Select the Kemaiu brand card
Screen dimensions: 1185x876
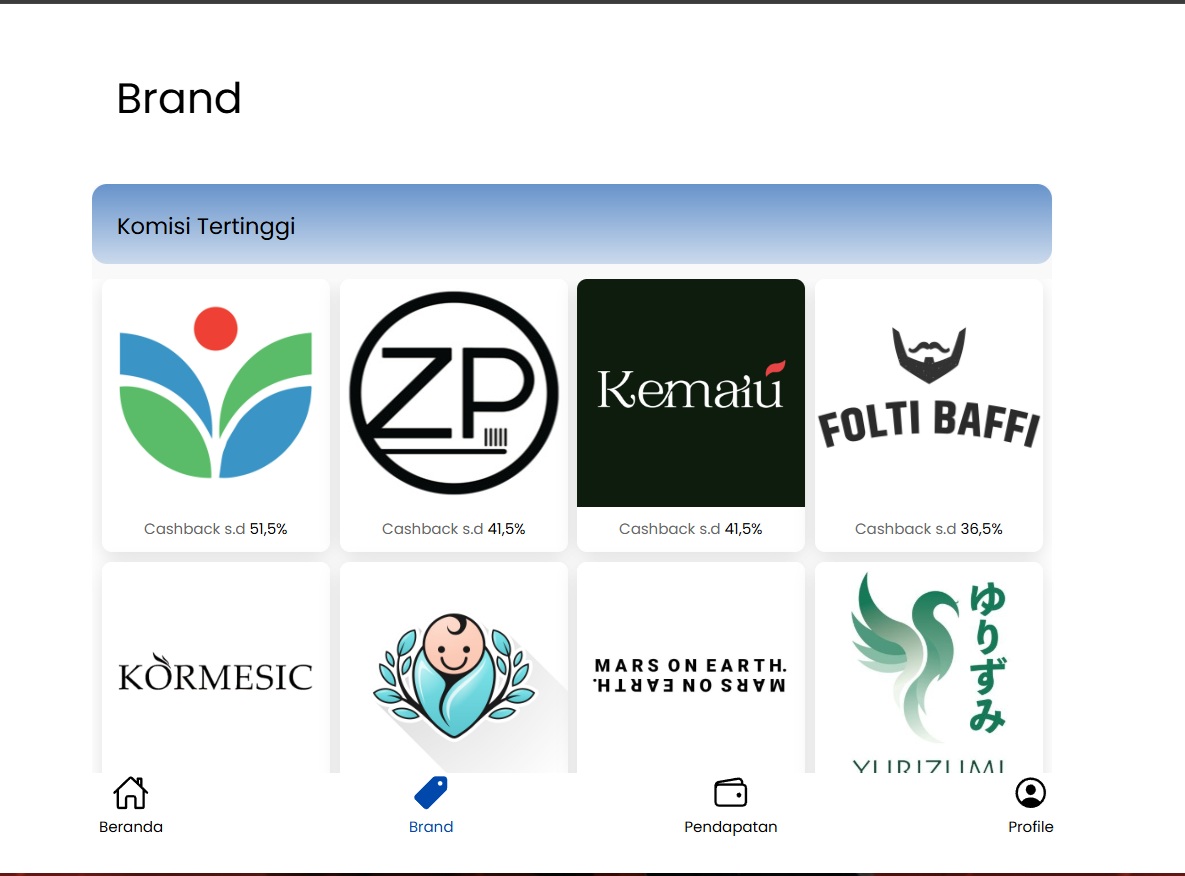[x=691, y=415]
